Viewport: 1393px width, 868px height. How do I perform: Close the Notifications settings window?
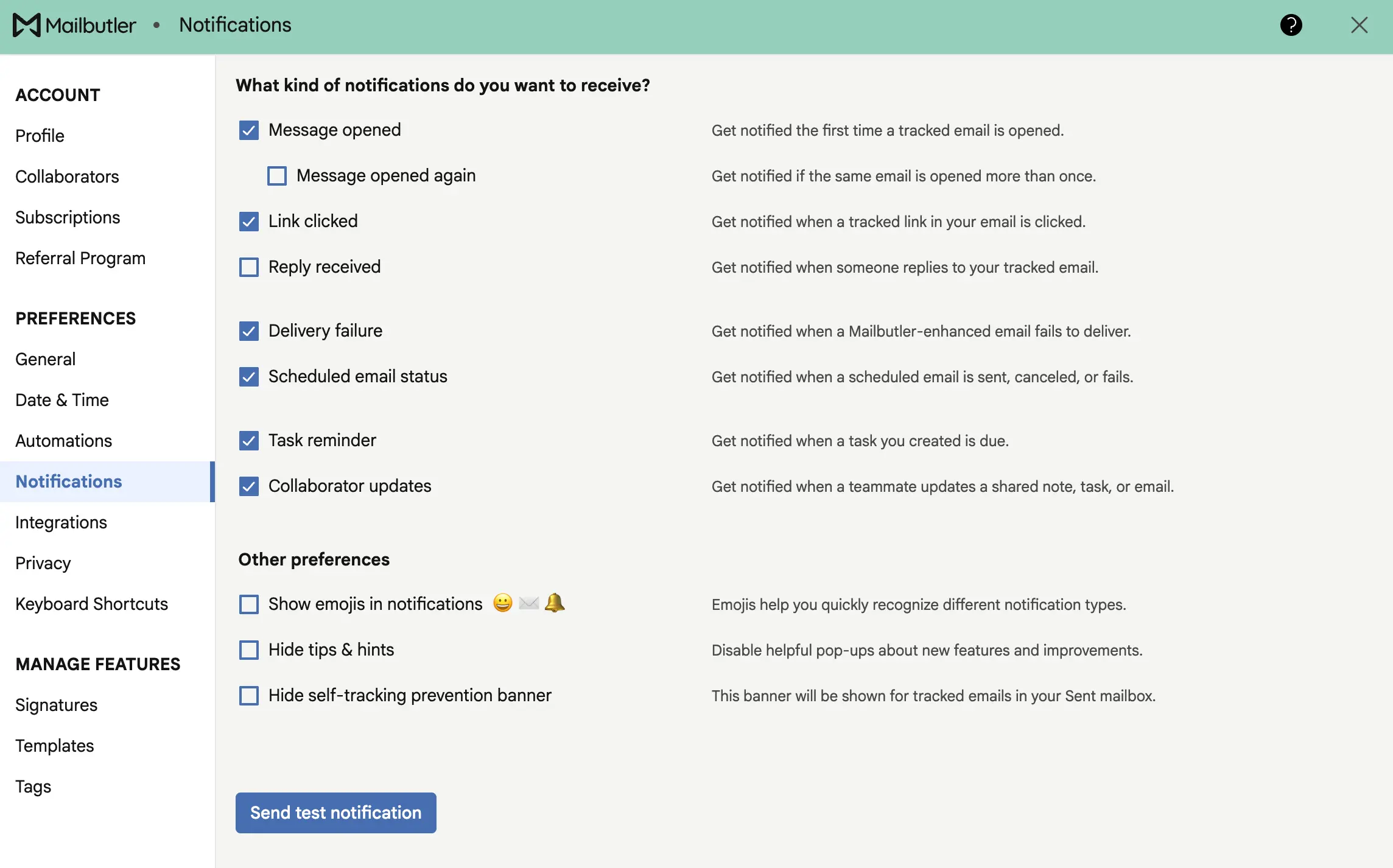(1359, 25)
